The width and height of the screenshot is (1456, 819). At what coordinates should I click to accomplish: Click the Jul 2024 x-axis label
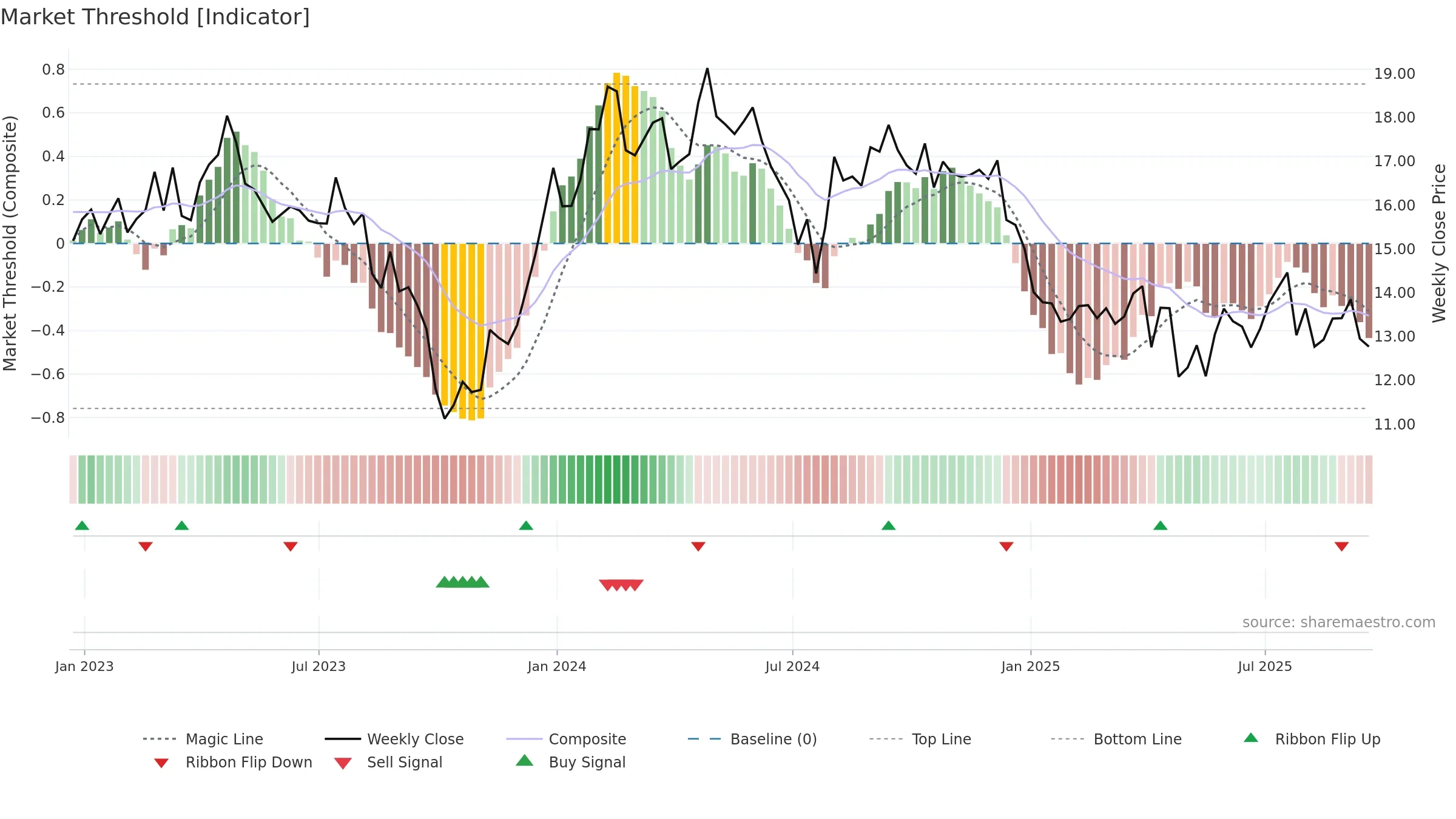point(792,666)
